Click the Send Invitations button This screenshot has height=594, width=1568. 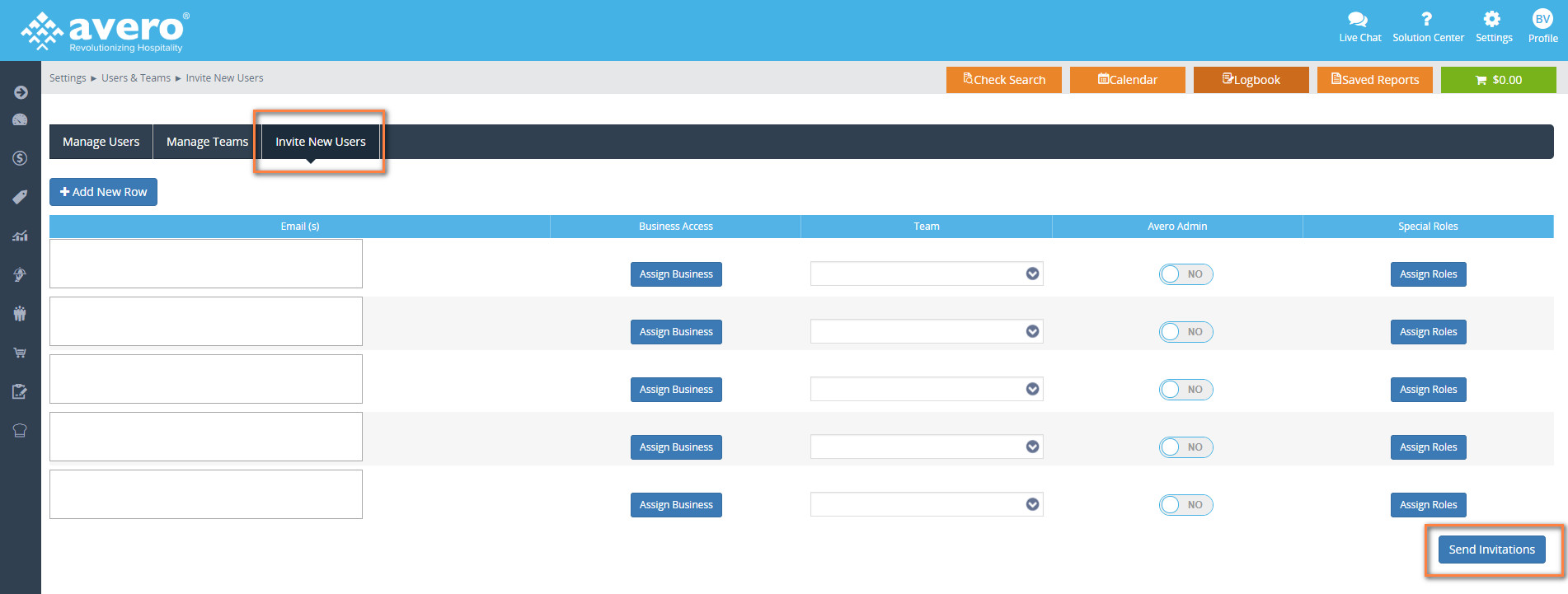1491,550
